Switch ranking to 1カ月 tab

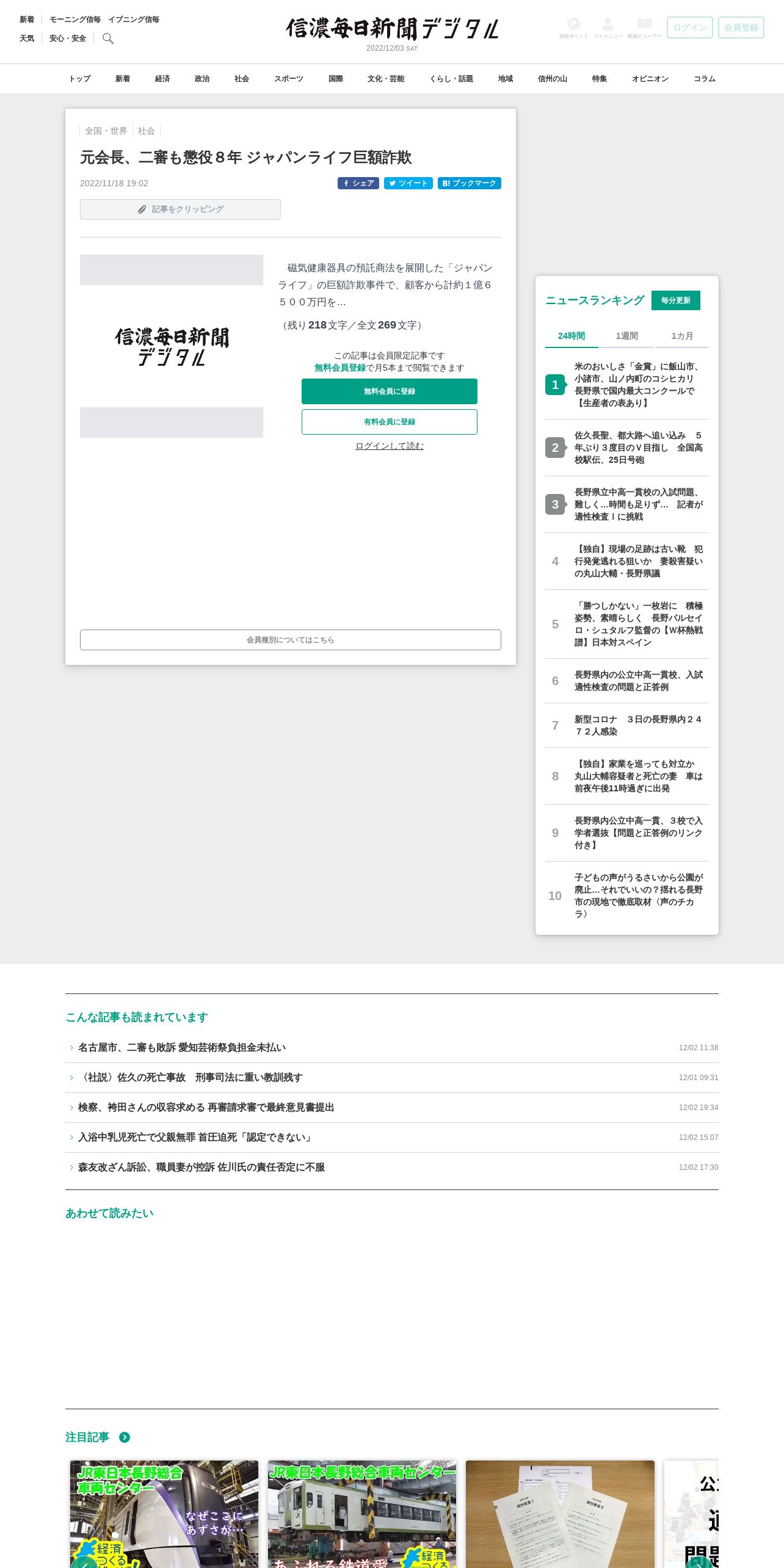point(682,336)
